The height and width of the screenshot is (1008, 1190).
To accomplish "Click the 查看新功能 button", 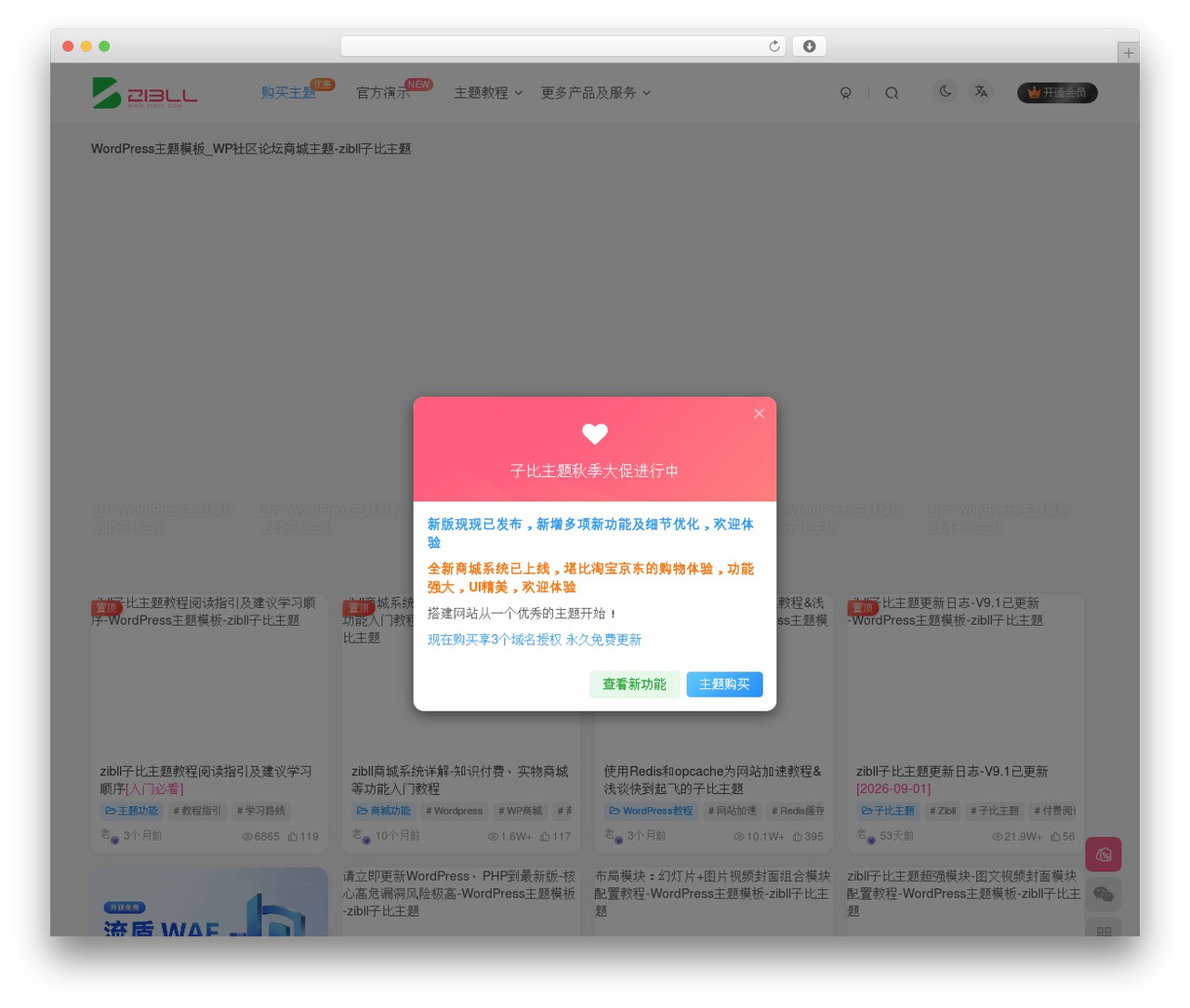I will click(634, 684).
